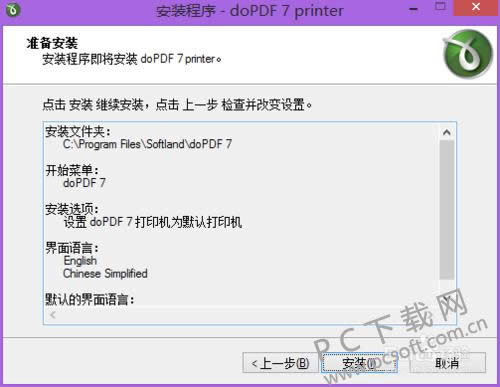Click the 安装 install button
Viewport: 500px width, 387px height.
[359, 363]
